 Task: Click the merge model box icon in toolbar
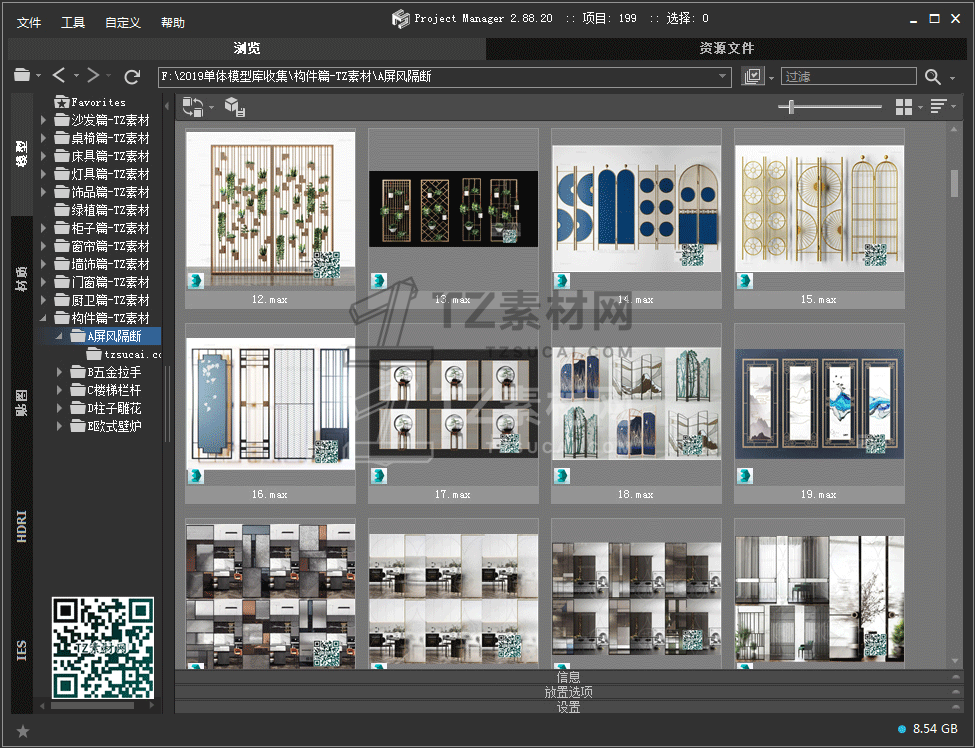coord(233,107)
